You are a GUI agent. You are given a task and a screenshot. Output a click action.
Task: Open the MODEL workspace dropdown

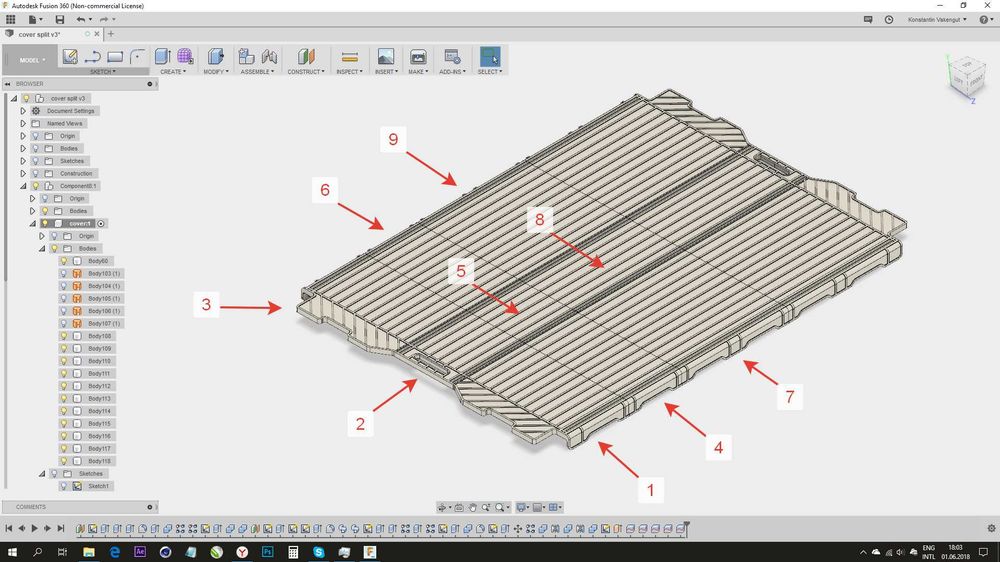[30, 60]
